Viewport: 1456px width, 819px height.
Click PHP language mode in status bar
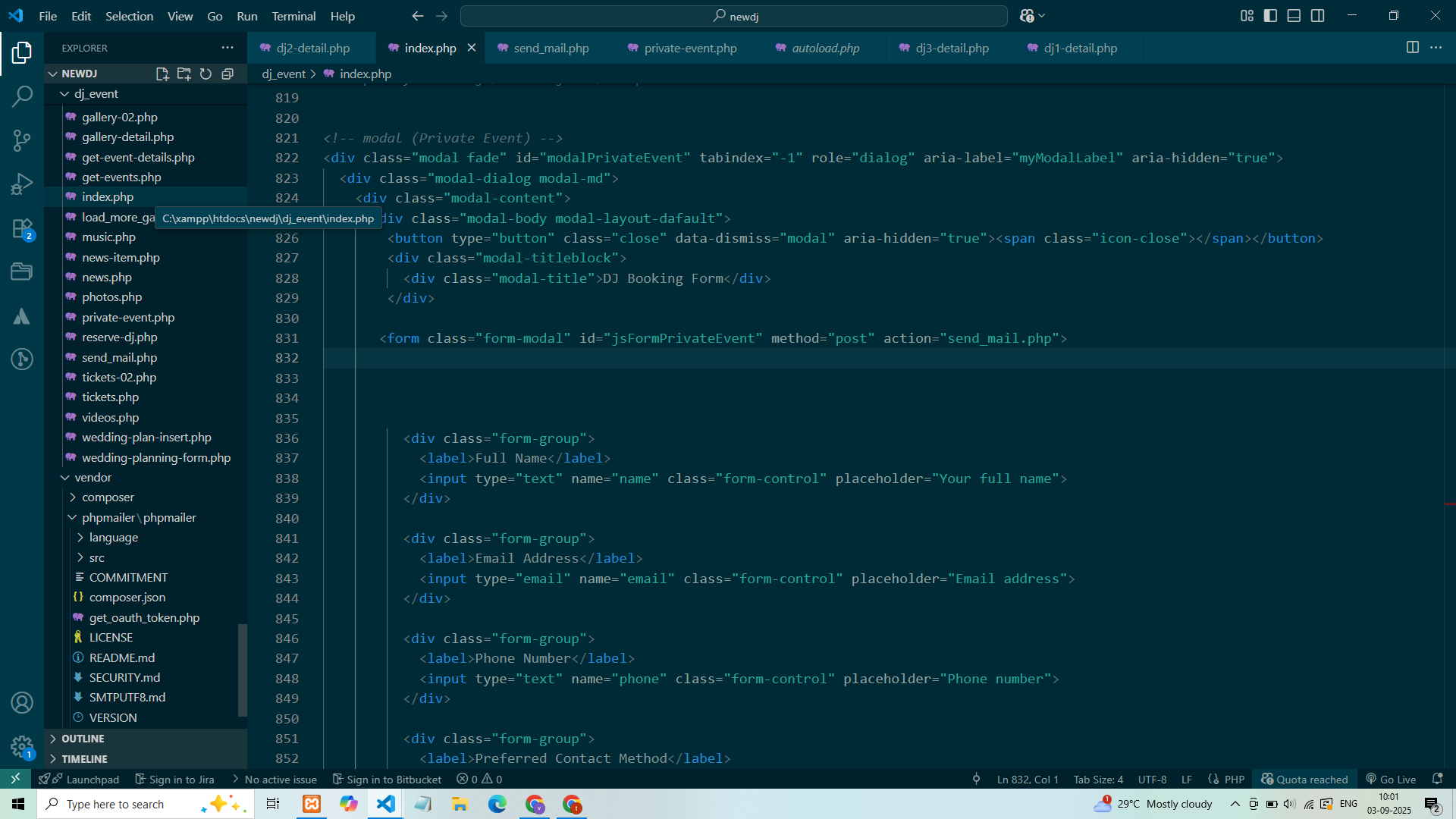pyautogui.click(x=1234, y=779)
